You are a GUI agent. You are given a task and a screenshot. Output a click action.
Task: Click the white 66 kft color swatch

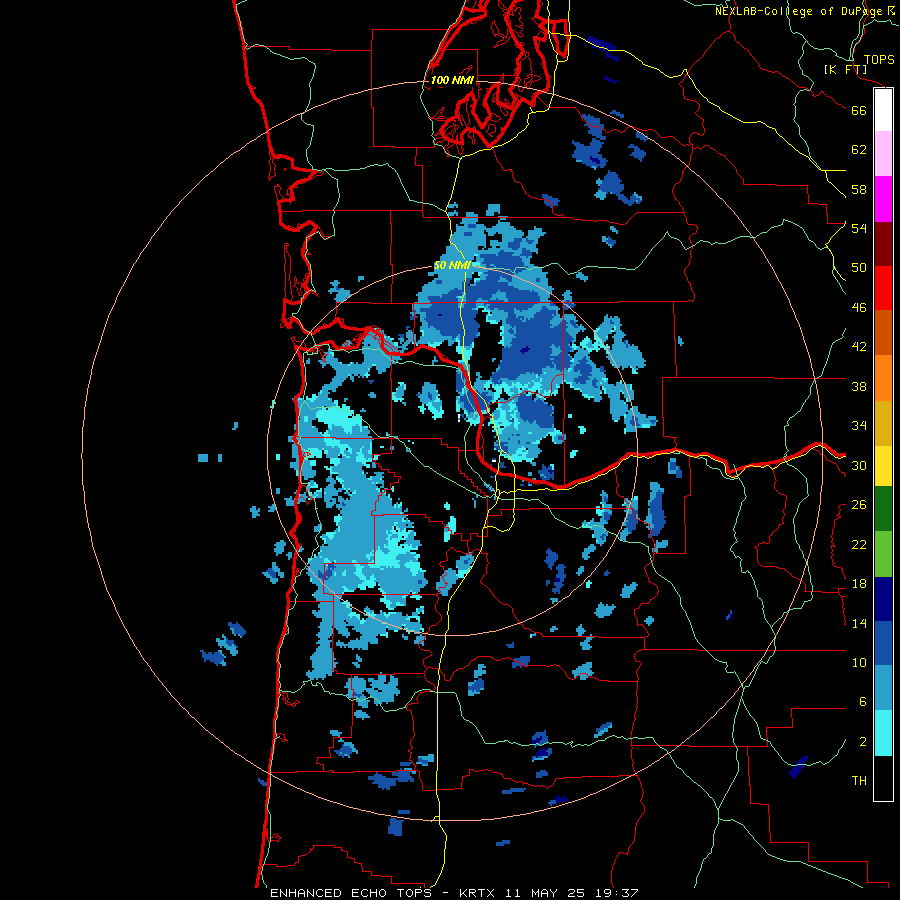[883, 110]
